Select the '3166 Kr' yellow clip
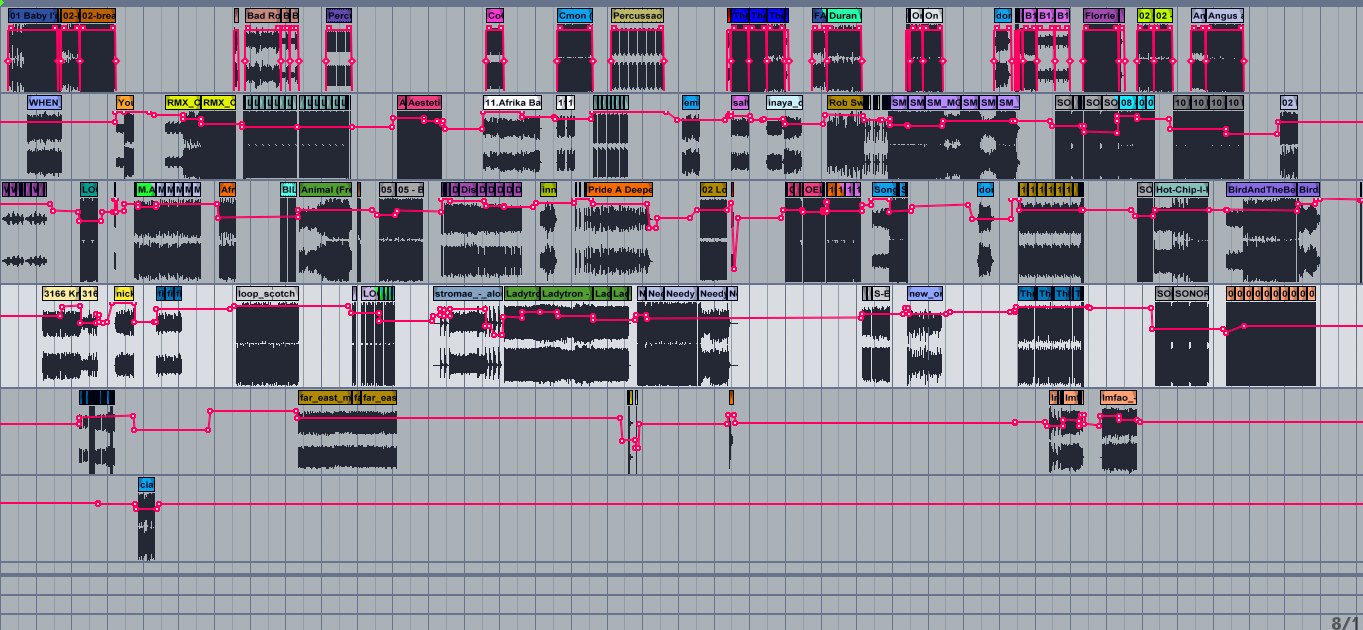 (x=61, y=294)
